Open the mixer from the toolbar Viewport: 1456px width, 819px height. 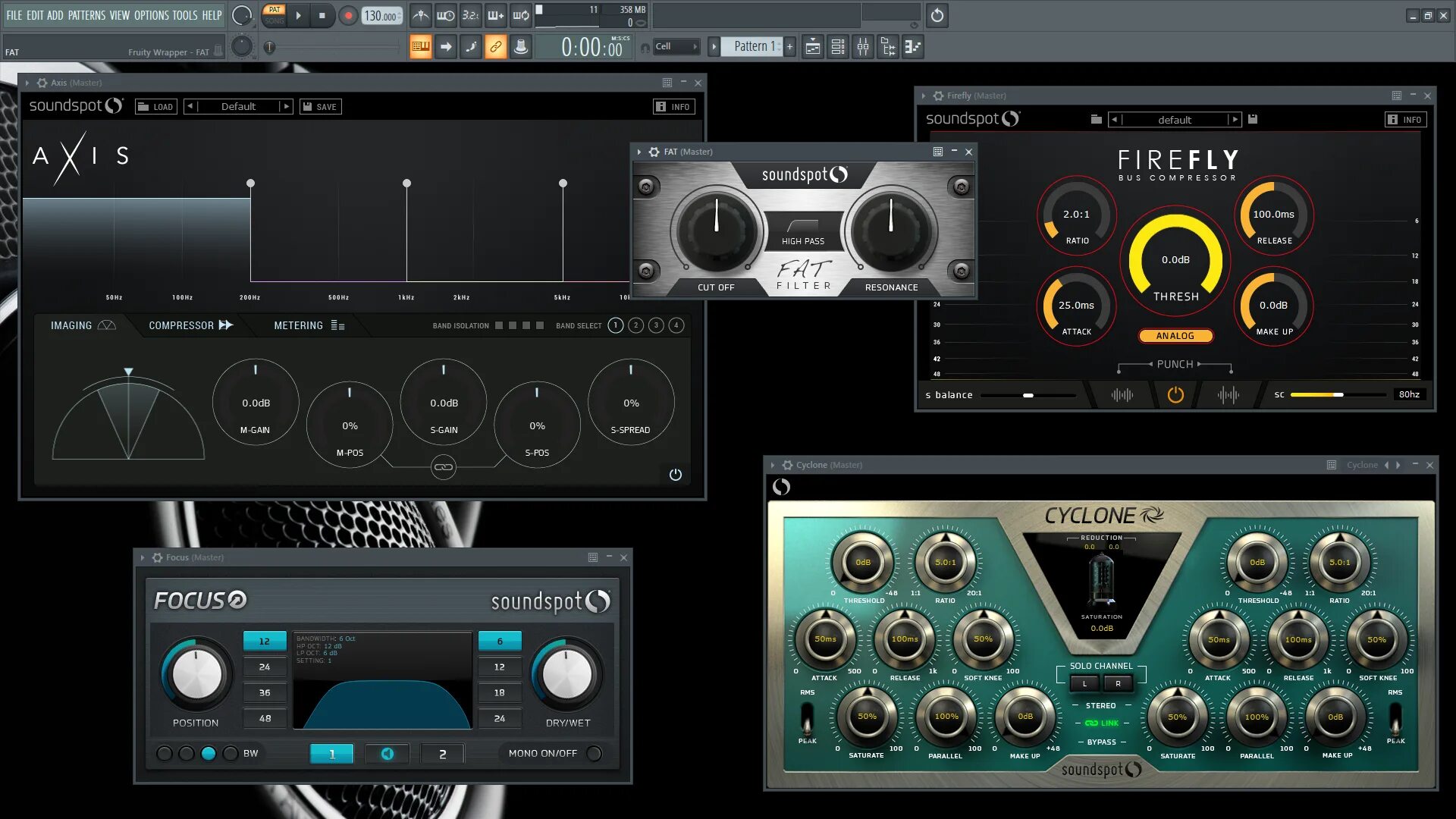[863, 47]
